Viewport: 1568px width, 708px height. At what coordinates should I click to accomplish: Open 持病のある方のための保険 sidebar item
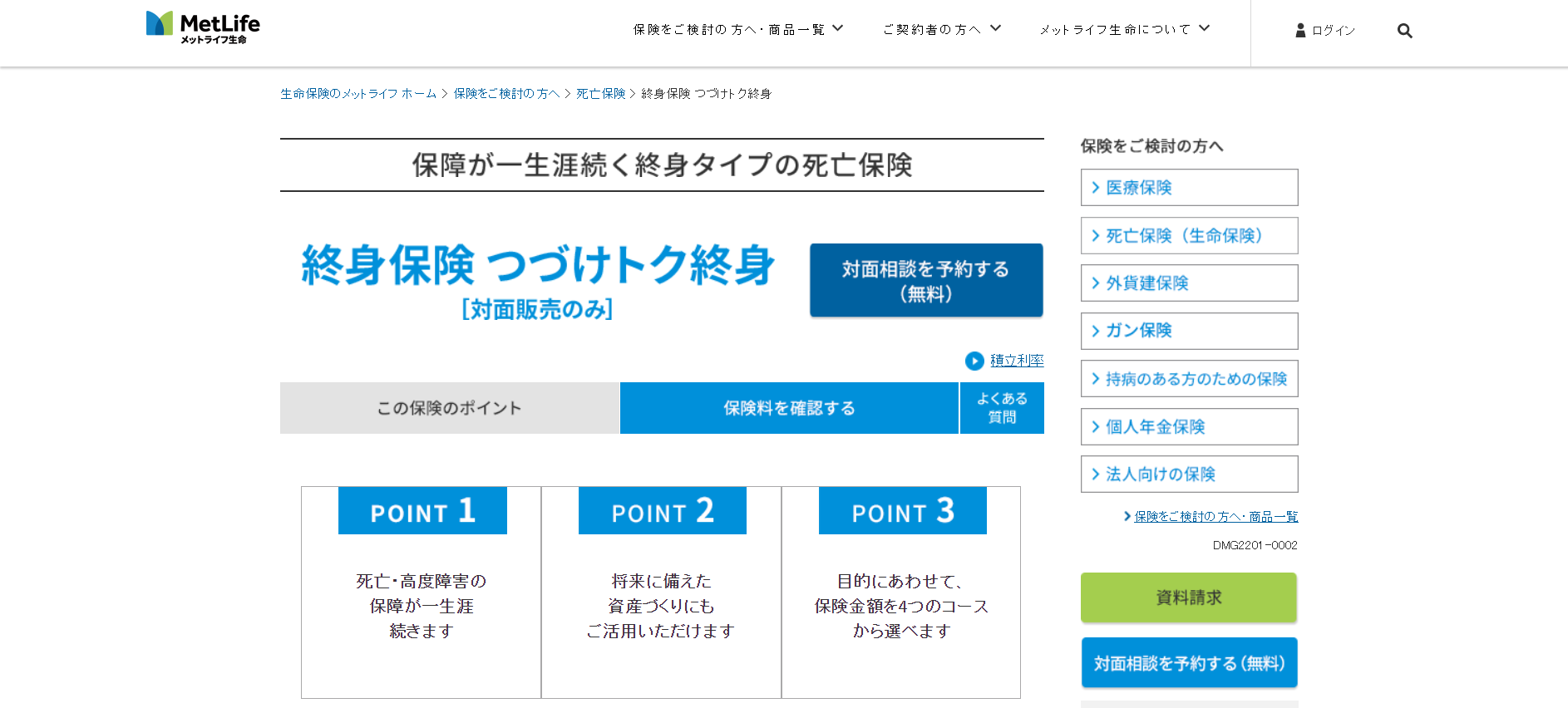coord(1189,379)
